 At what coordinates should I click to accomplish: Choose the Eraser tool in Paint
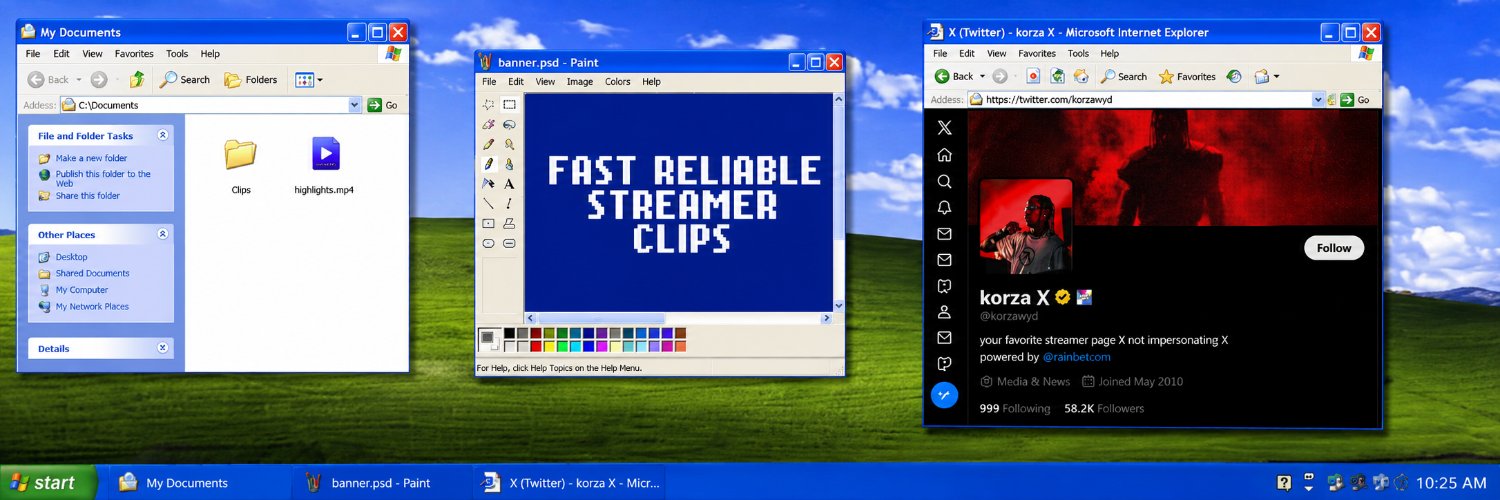pyautogui.click(x=489, y=125)
